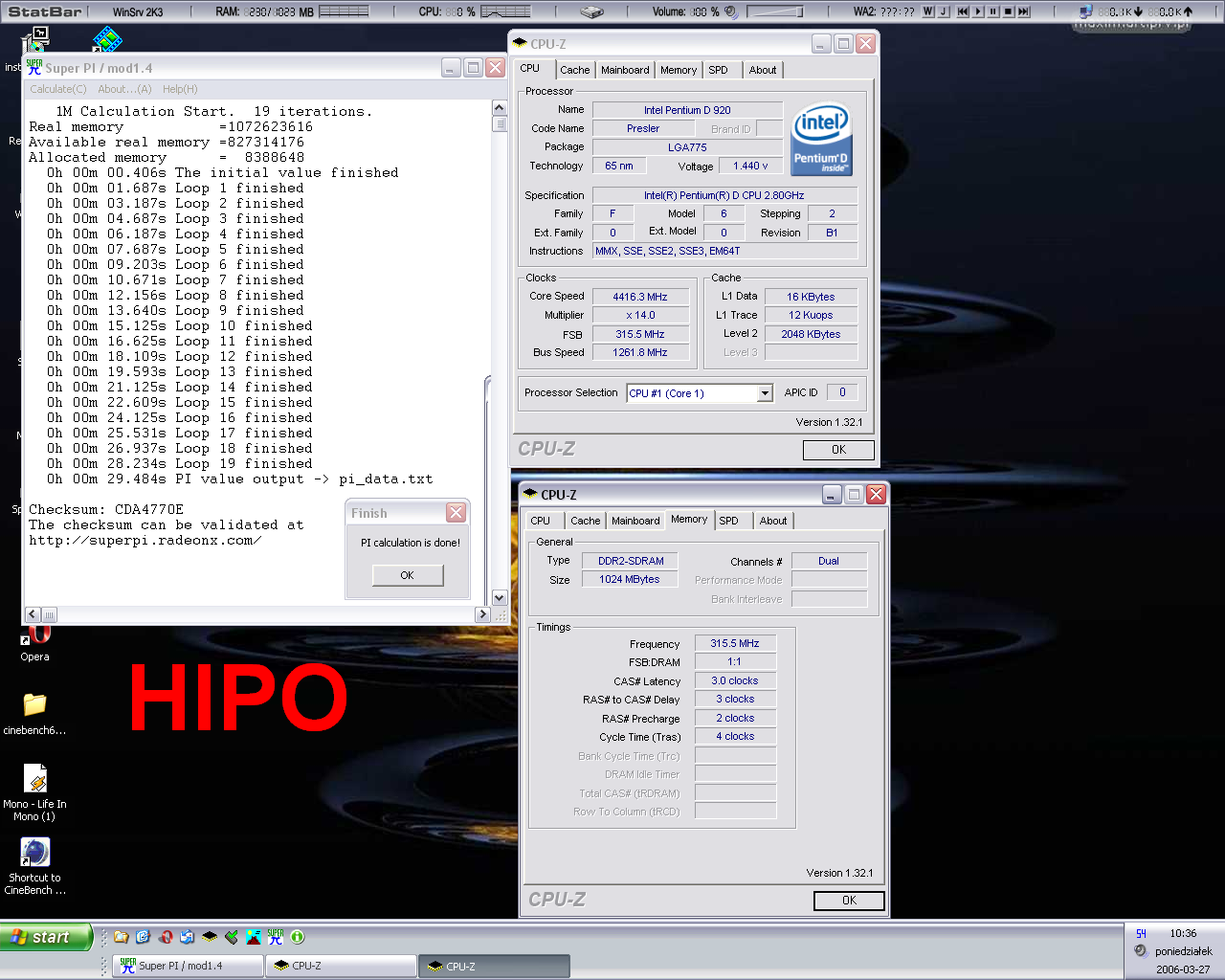The image size is (1225, 980).
Task: Click the green checkmark icon in Quick Launch
Action: tap(232, 937)
